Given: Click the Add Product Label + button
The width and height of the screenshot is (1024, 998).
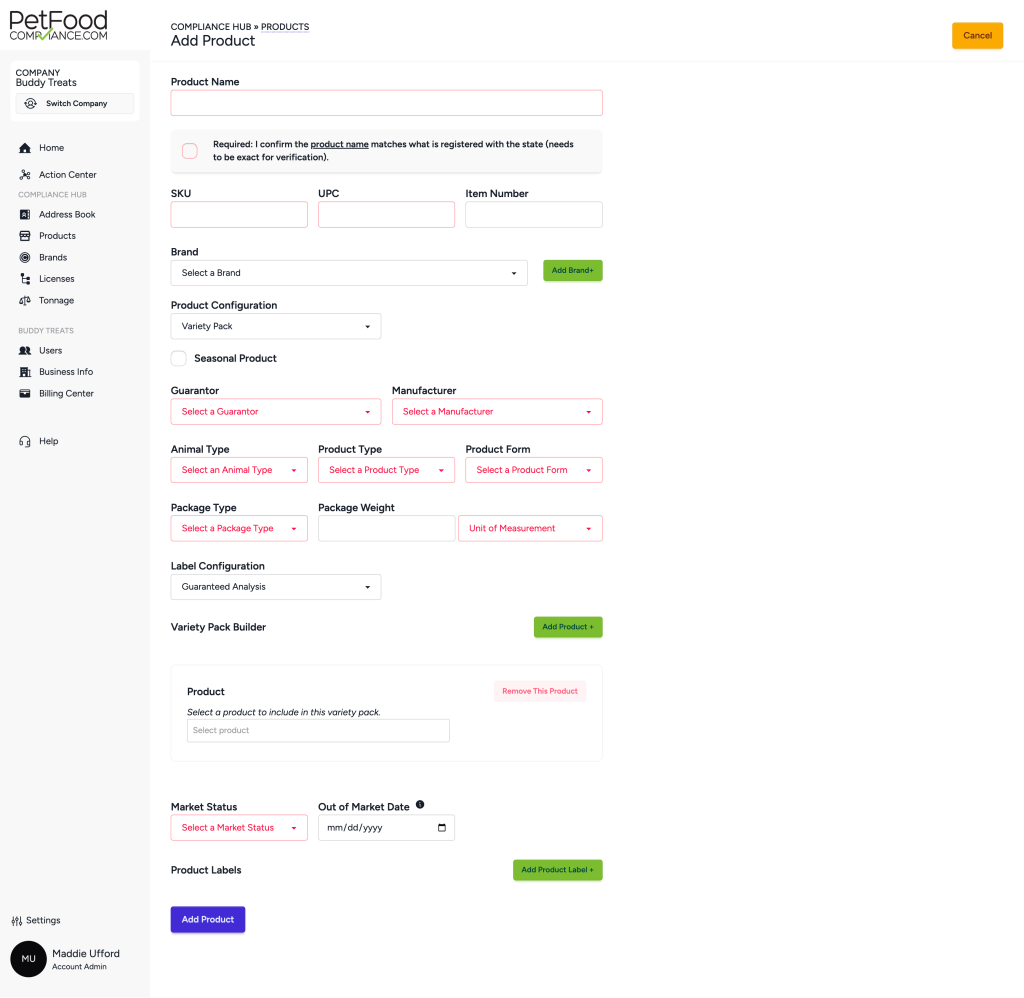Looking at the screenshot, I should (557, 870).
